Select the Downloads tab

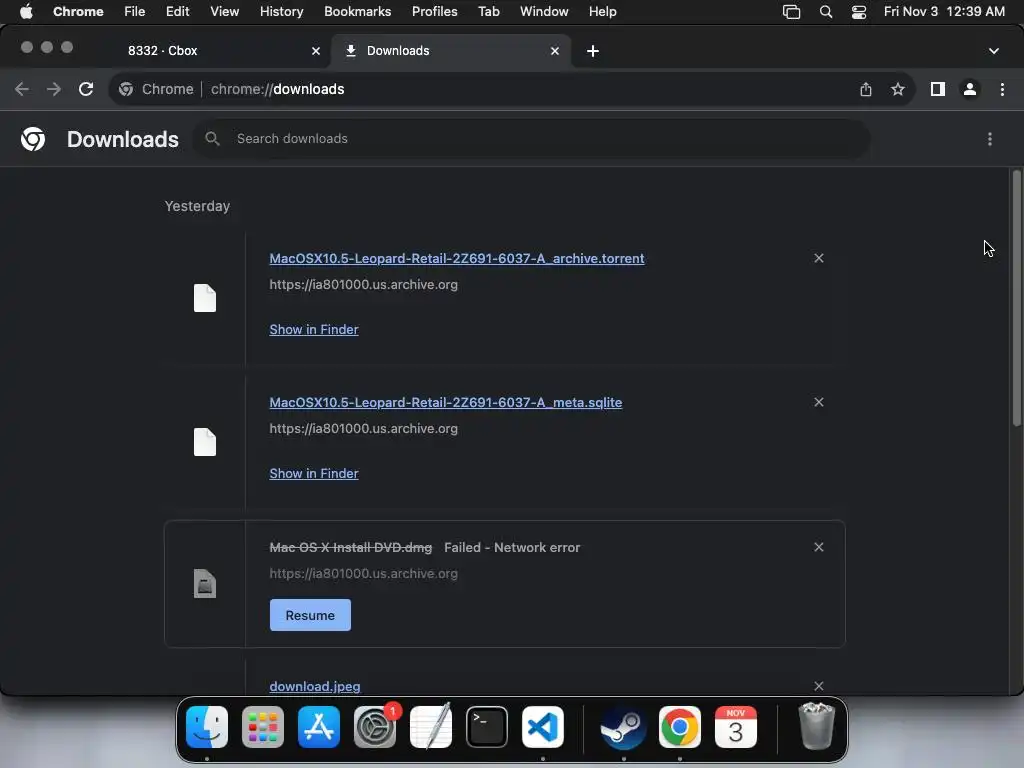coord(451,51)
